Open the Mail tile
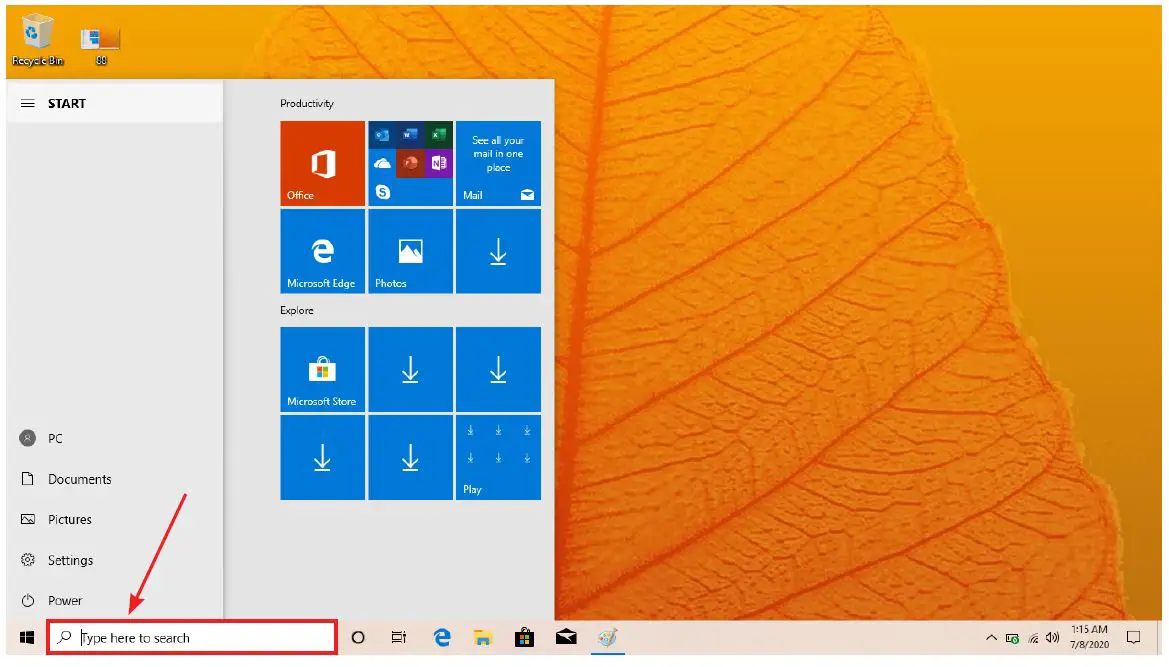Viewport: 1169px width, 667px height. pos(498,163)
